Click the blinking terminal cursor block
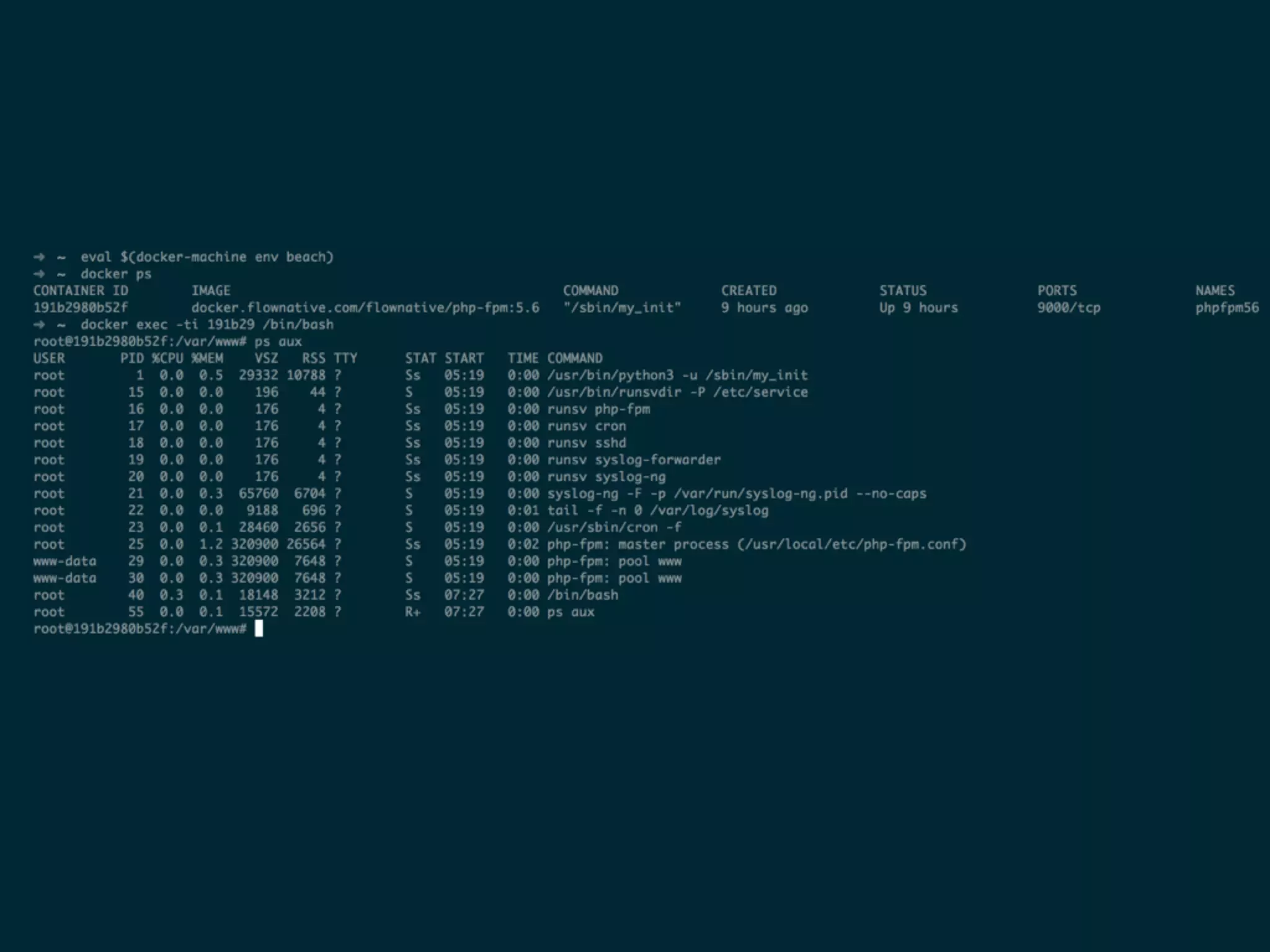This screenshot has width=1270, height=952. [x=259, y=628]
